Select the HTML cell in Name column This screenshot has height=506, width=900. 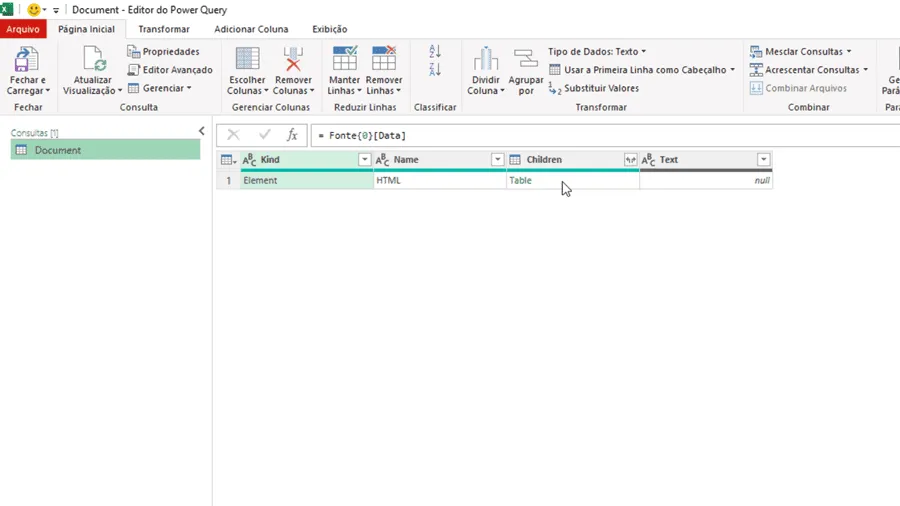(x=440, y=180)
